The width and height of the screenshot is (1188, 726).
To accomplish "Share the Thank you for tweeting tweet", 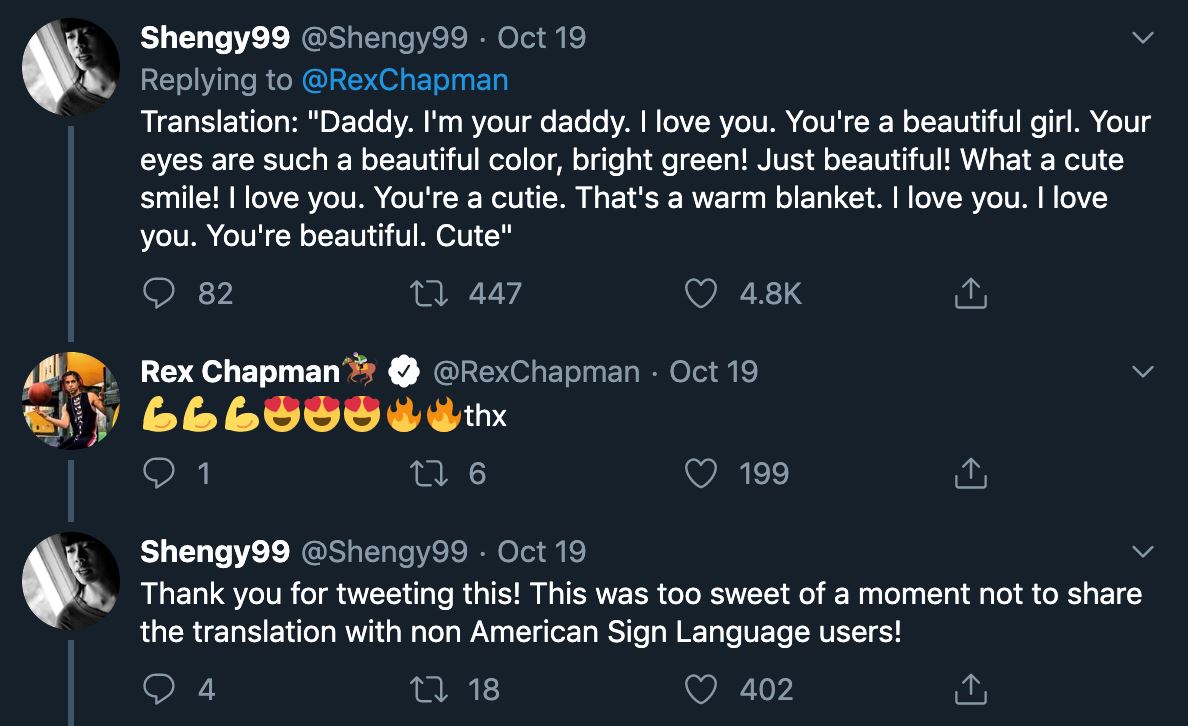I will [970, 689].
